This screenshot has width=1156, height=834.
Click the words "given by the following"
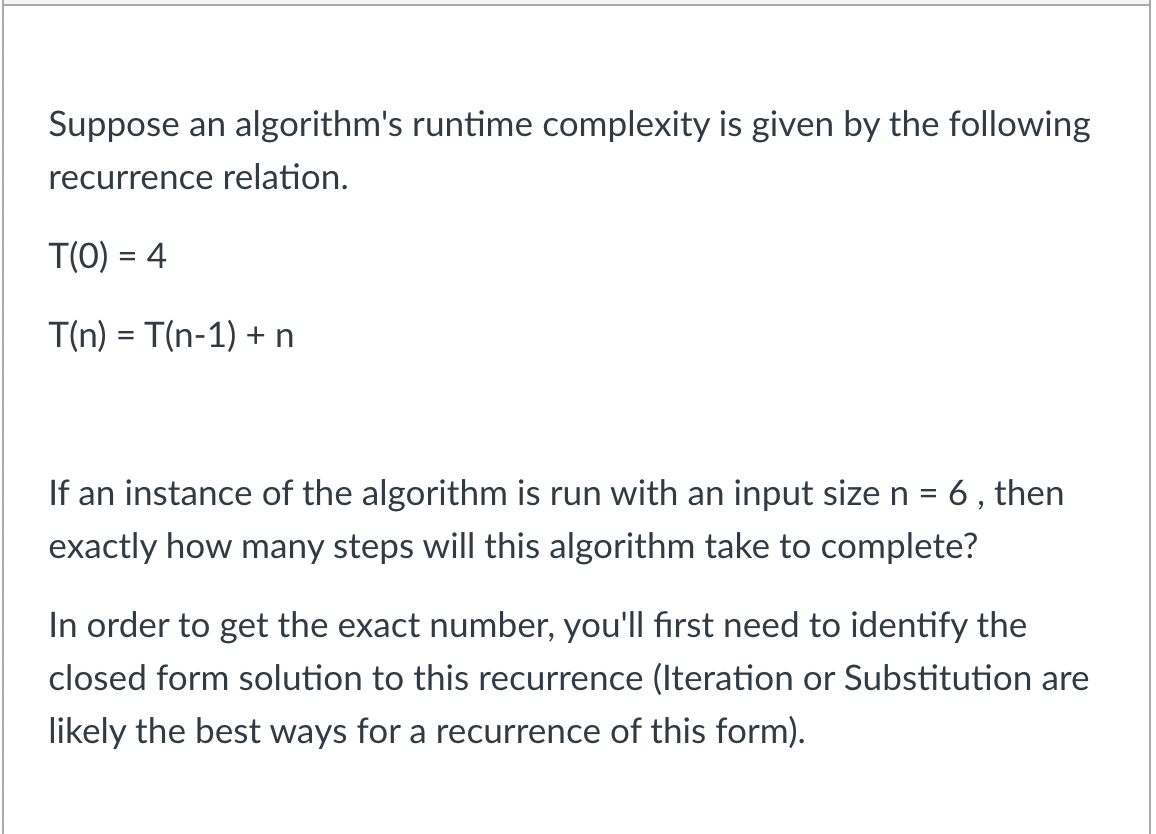point(921,125)
